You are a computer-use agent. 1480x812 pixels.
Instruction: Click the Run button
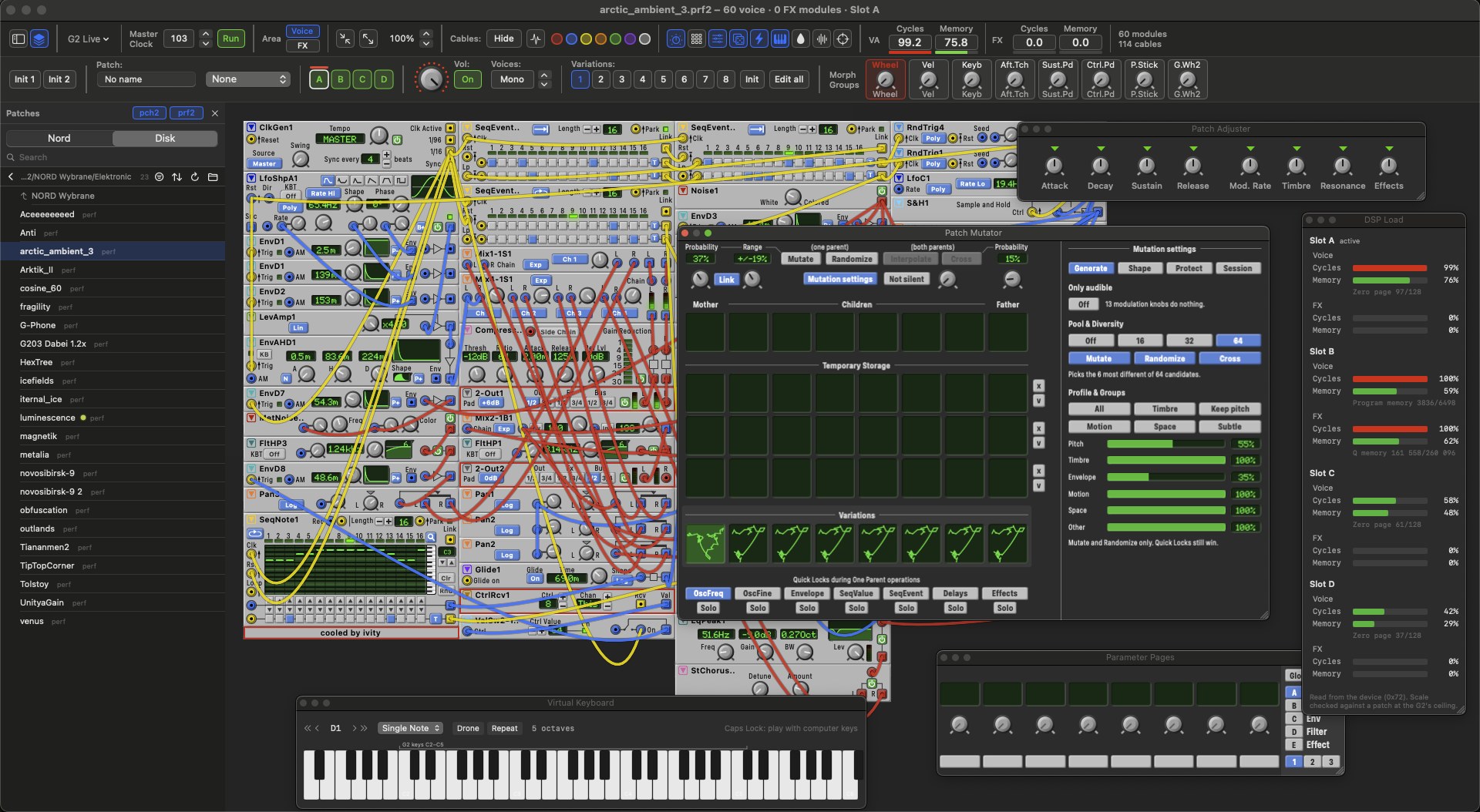[231, 39]
